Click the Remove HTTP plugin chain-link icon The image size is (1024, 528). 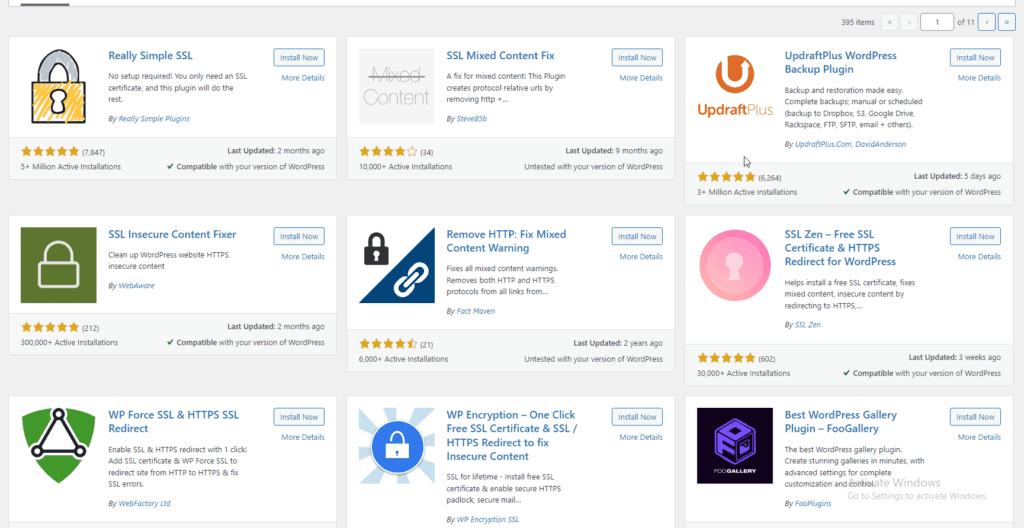[397, 265]
